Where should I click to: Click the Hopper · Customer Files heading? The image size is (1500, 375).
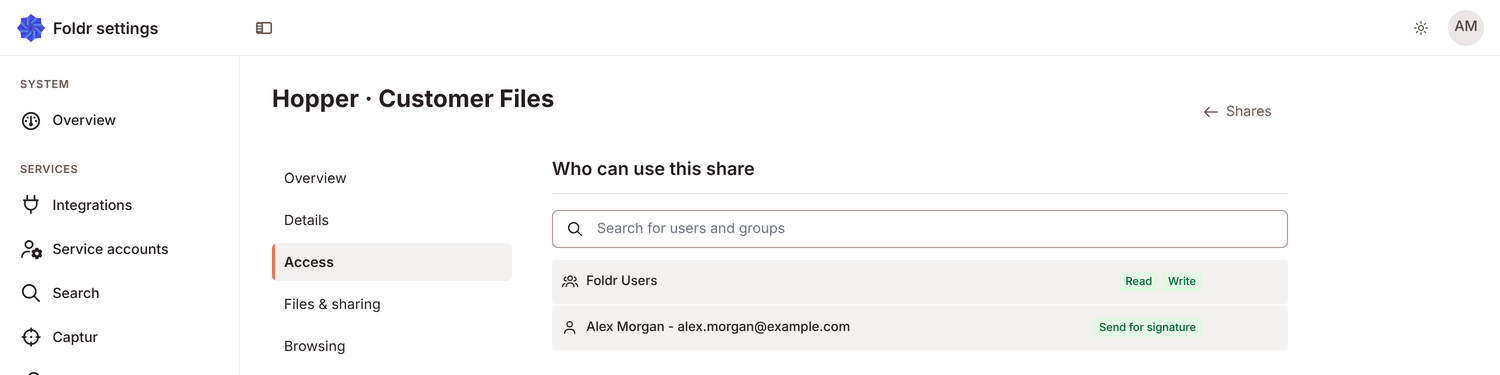tap(413, 99)
